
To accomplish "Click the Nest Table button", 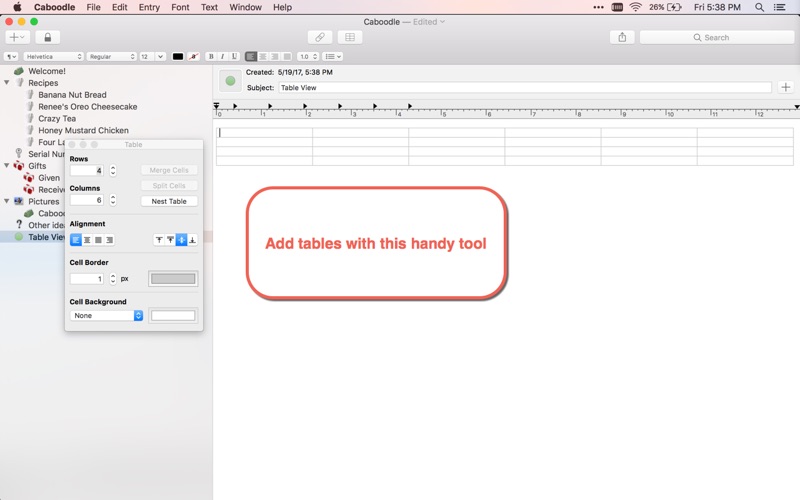I will [169, 202].
